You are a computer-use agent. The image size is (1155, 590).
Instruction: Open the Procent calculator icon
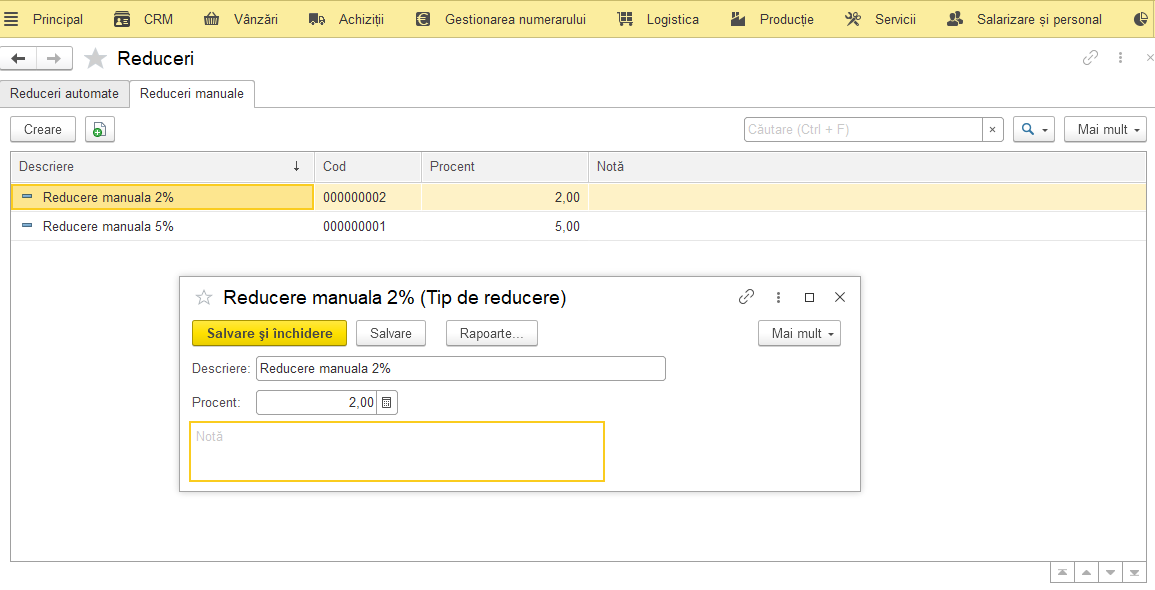click(387, 403)
